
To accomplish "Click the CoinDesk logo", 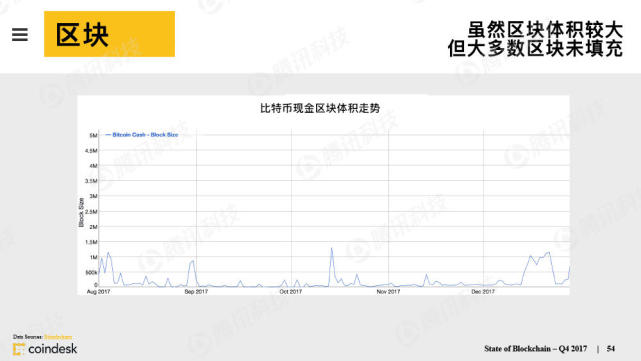I will 45,349.
